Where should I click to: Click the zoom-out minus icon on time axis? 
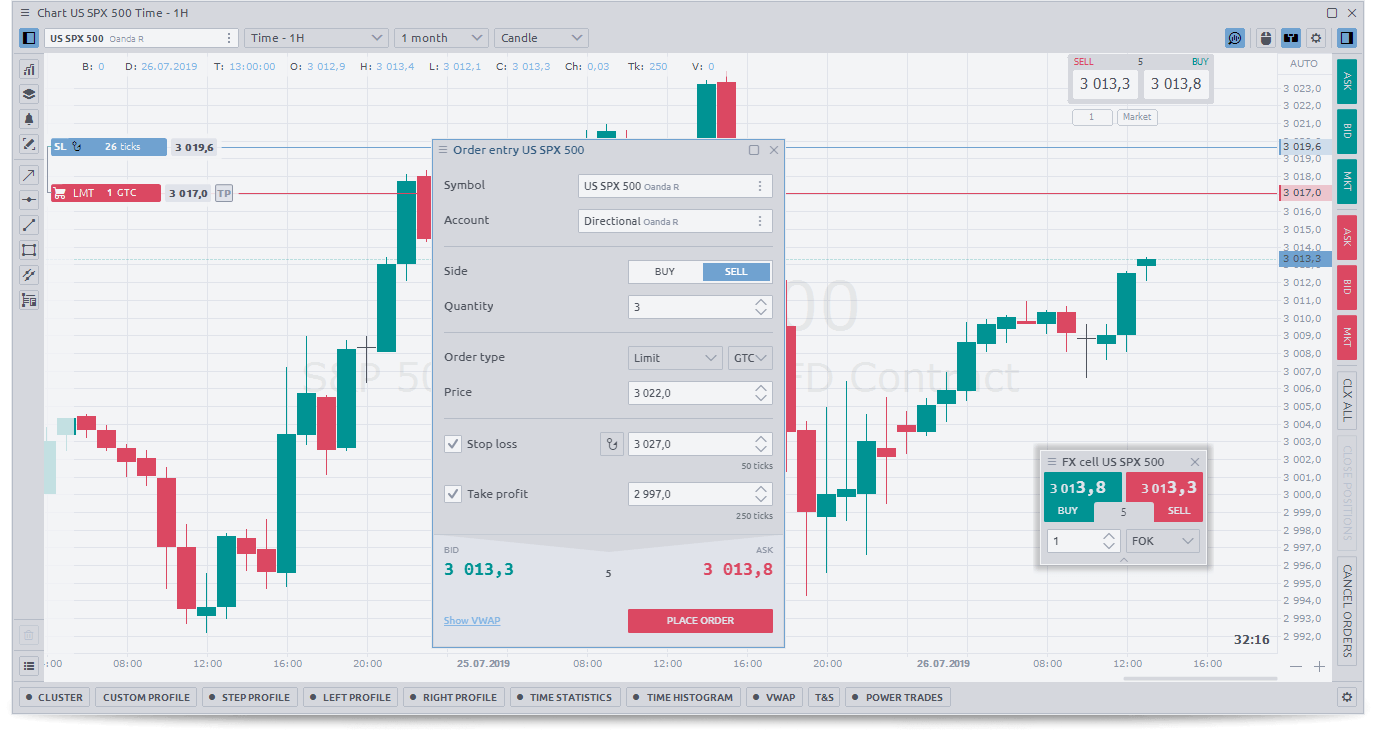(1296, 666)
